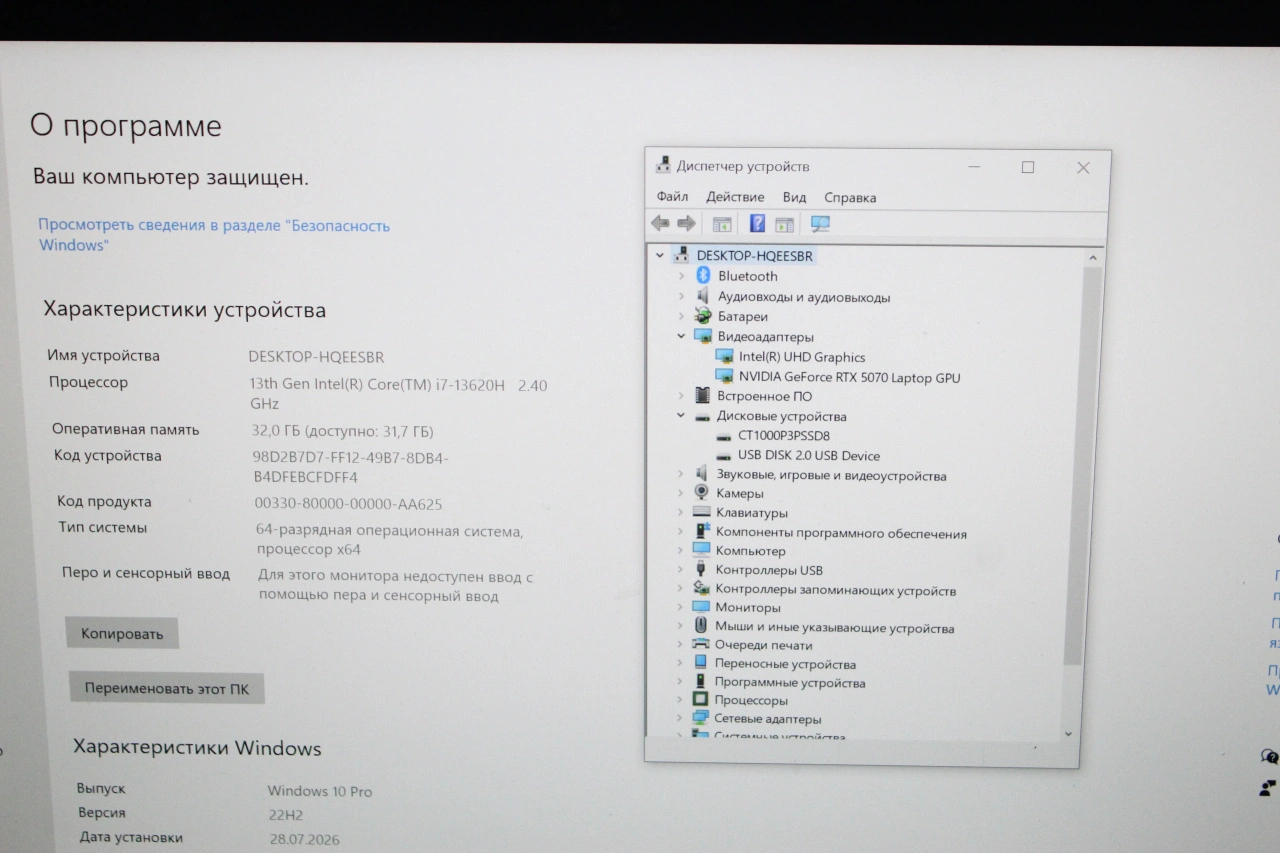Image resolution: width=1280 pixels, height=853 pixels.
Task: Click the scrollbar down arrow in Device Manager
Action: [x=1068, y=734]
